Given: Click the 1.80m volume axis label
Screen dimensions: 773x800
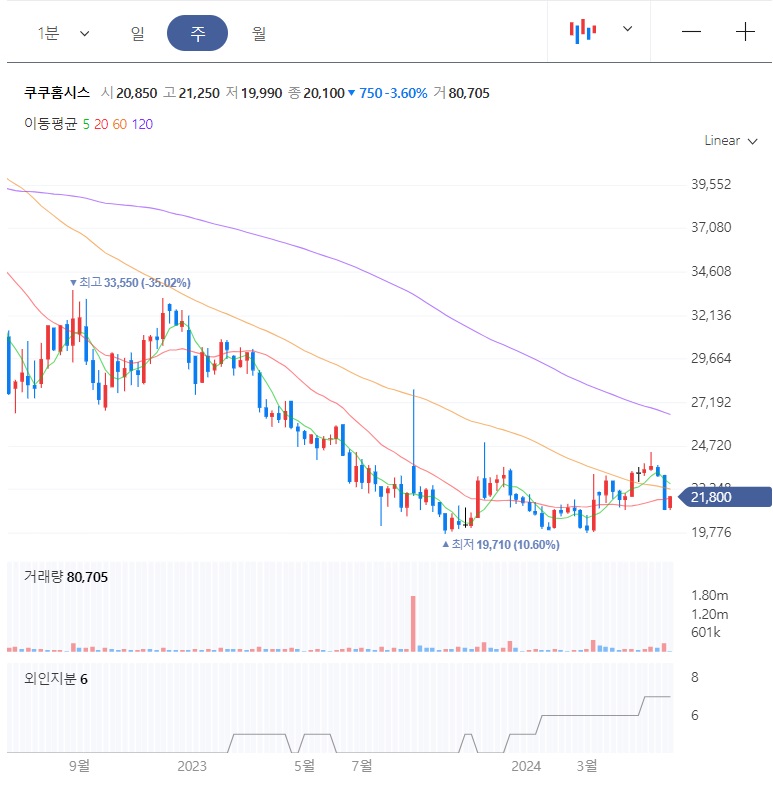Looking at the screenshot, I should tap(709, 595).
